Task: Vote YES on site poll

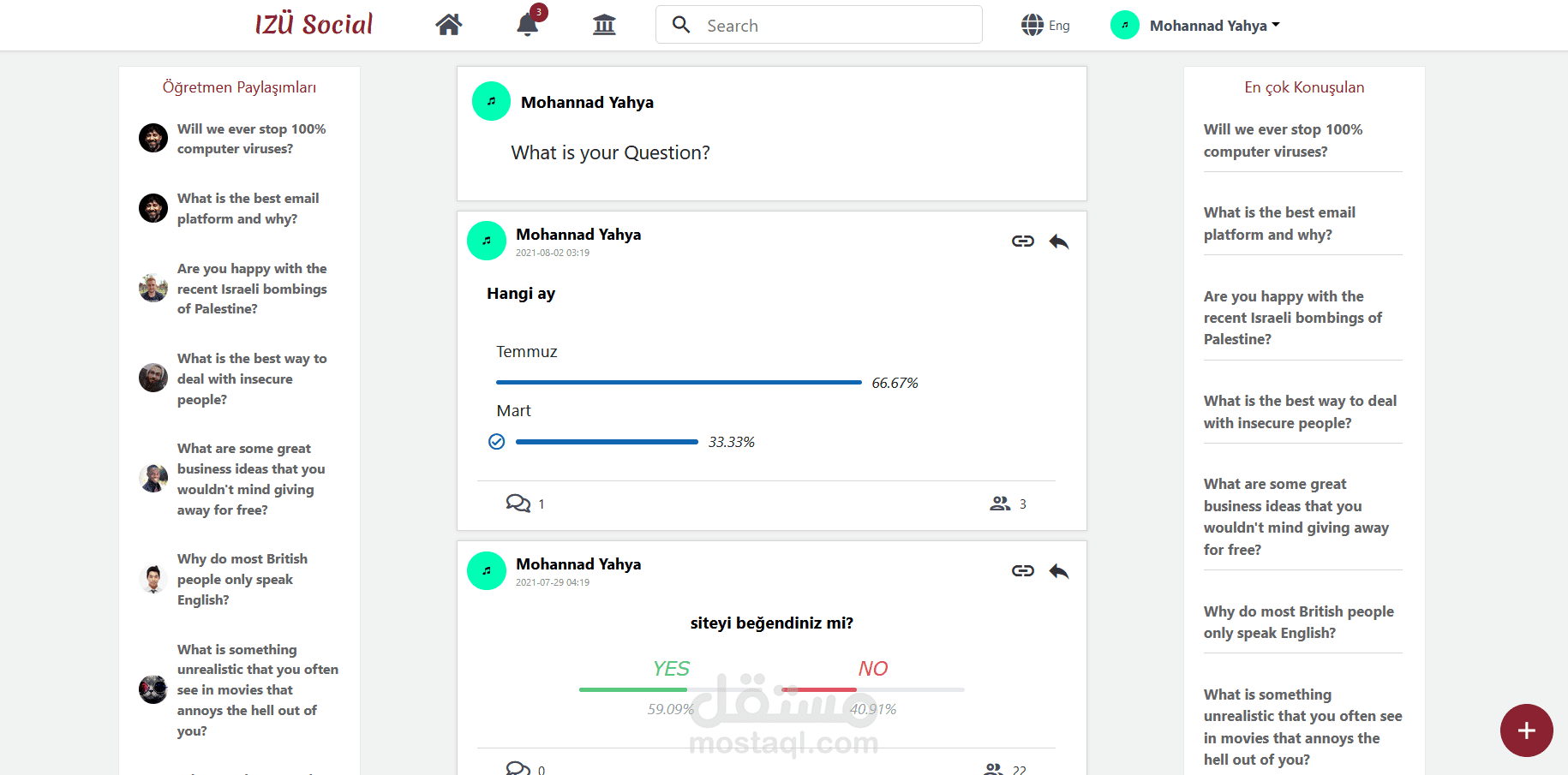Action: coord(671,669)
